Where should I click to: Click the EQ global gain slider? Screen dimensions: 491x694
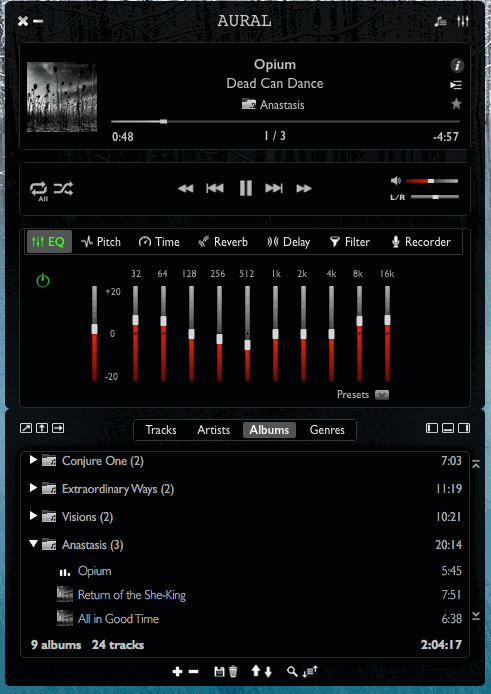coord(94,333)
